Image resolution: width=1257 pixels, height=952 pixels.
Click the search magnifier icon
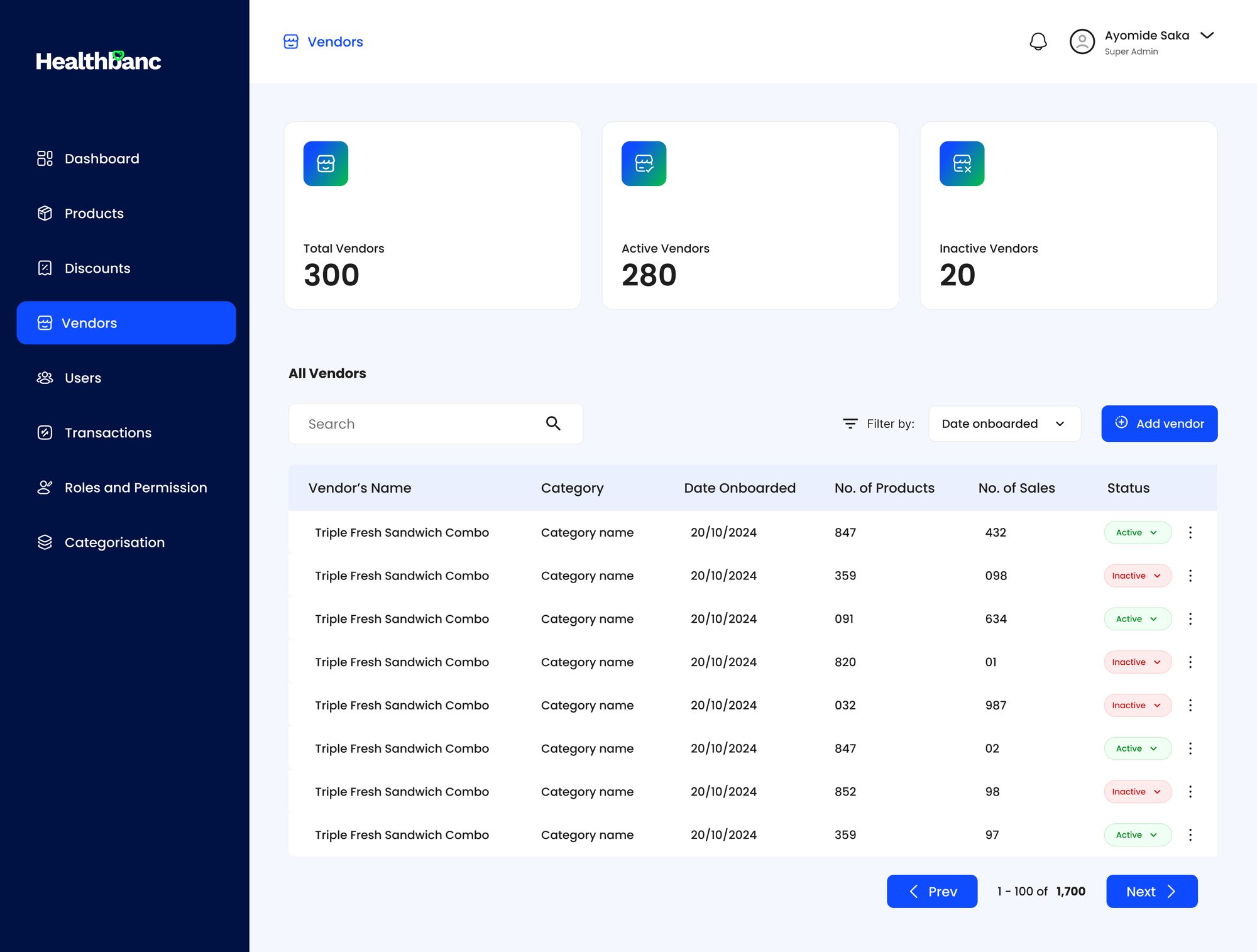pyautogui.click(x=553, y=423)
